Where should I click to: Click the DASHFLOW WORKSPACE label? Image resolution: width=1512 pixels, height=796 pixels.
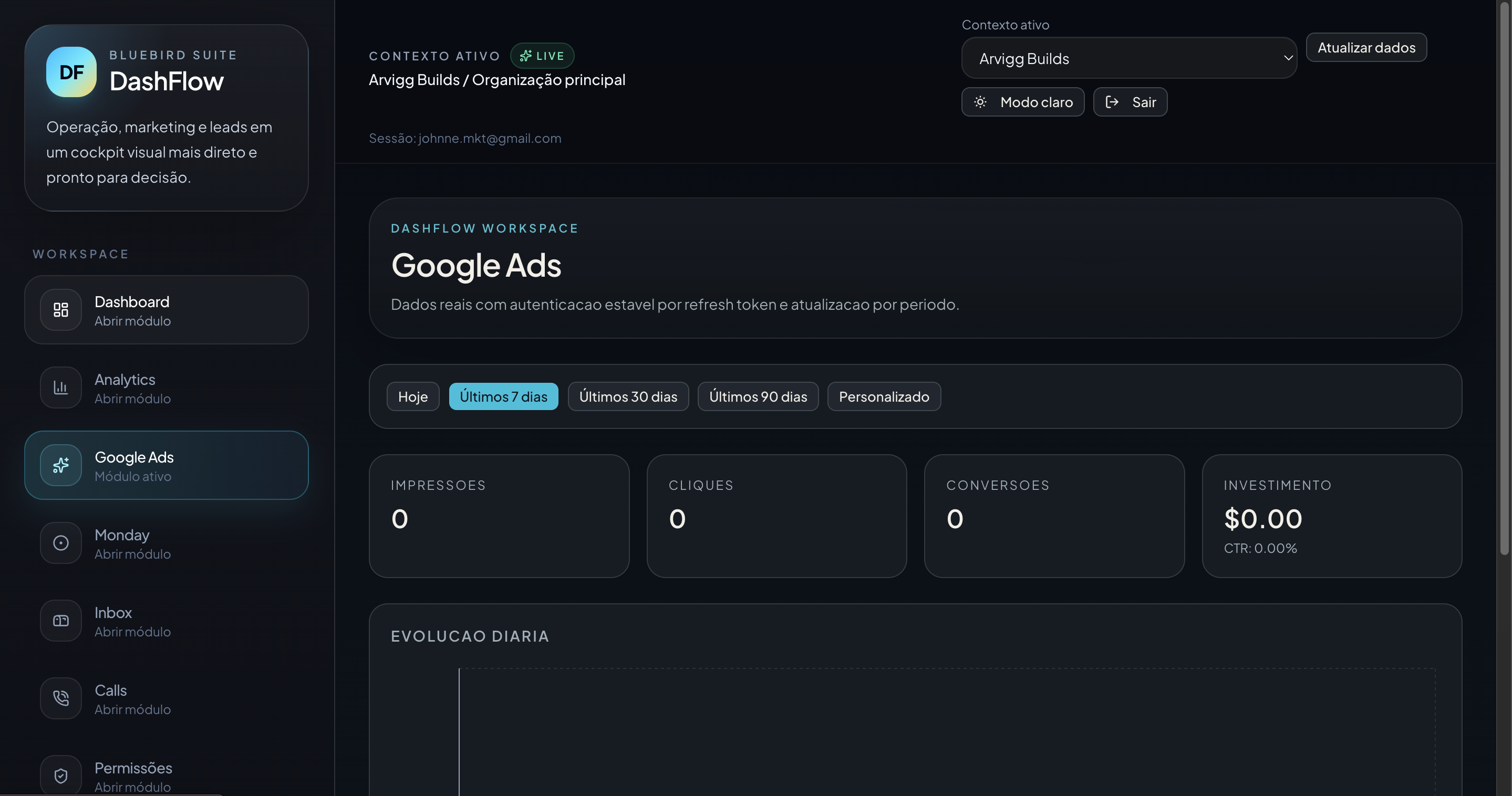pyautogui.click(x=485, y=228)
